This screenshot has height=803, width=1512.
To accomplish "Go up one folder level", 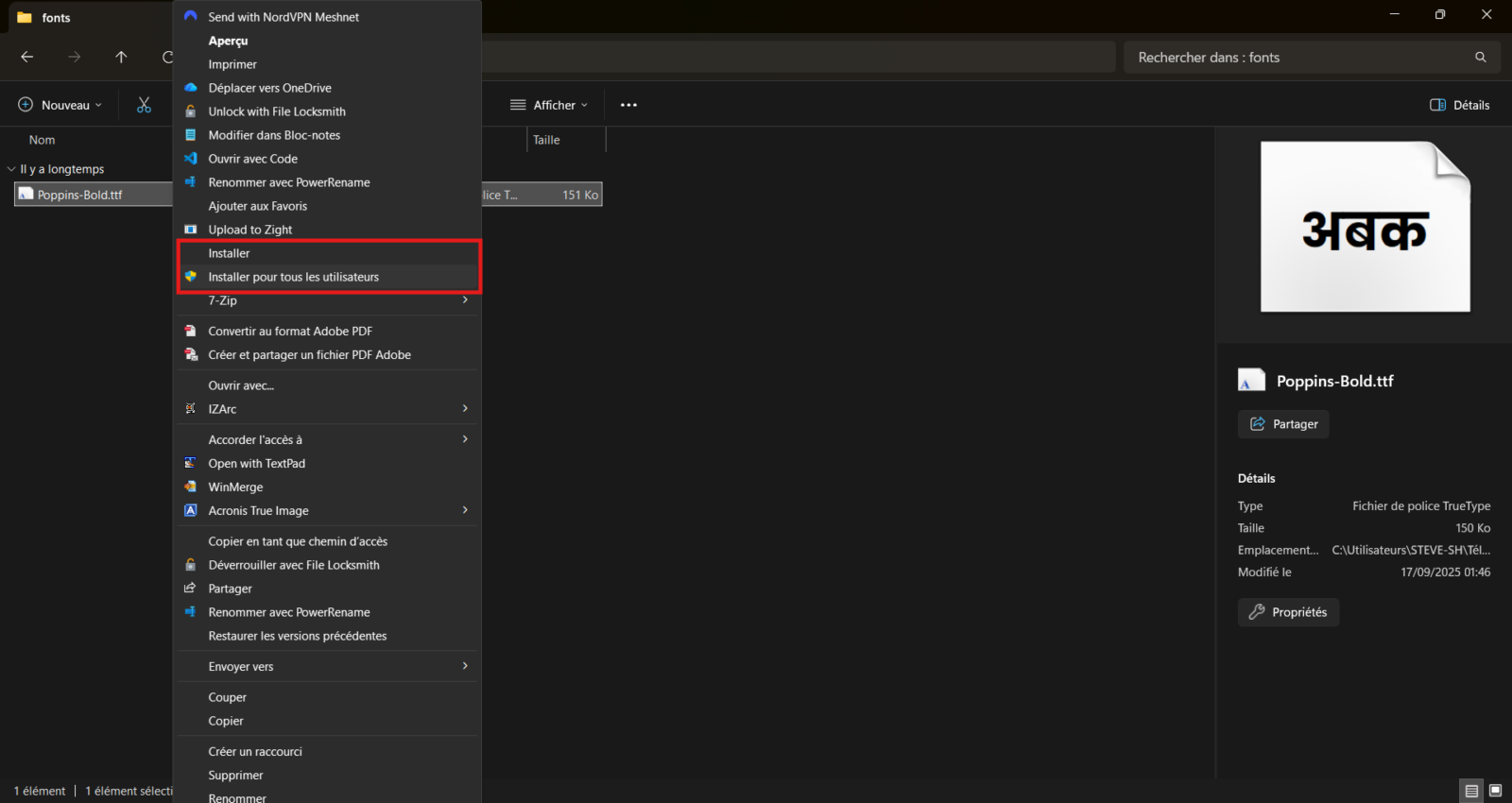I will tap(121, 57).
